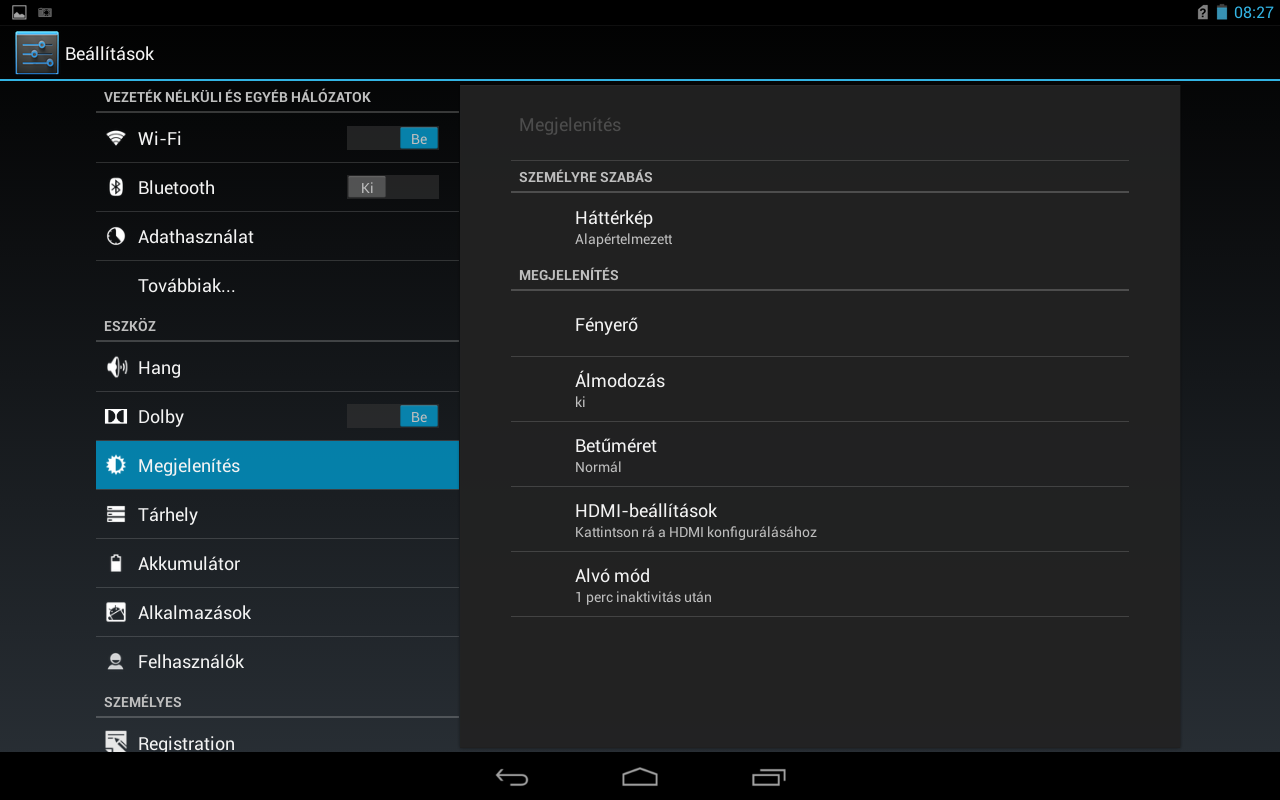Open the Registration settings entry
Image resolution: width=1280 pixels, height=800 pixels.
186,742
